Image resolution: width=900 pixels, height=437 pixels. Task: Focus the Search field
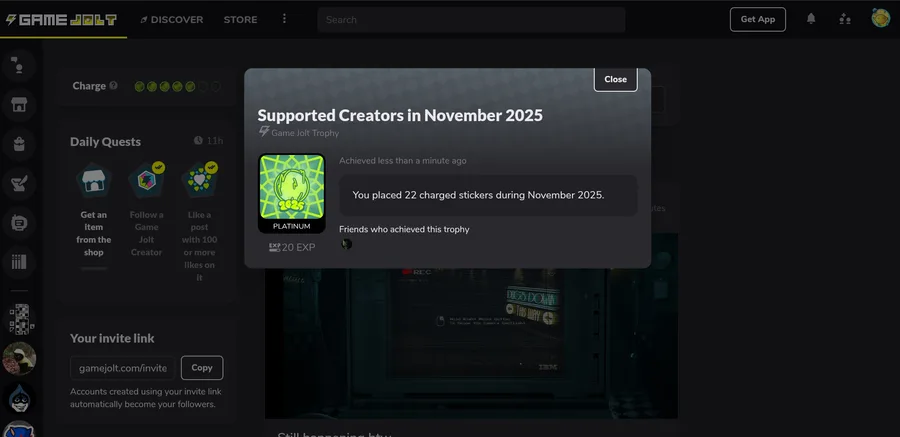(471, 20)
